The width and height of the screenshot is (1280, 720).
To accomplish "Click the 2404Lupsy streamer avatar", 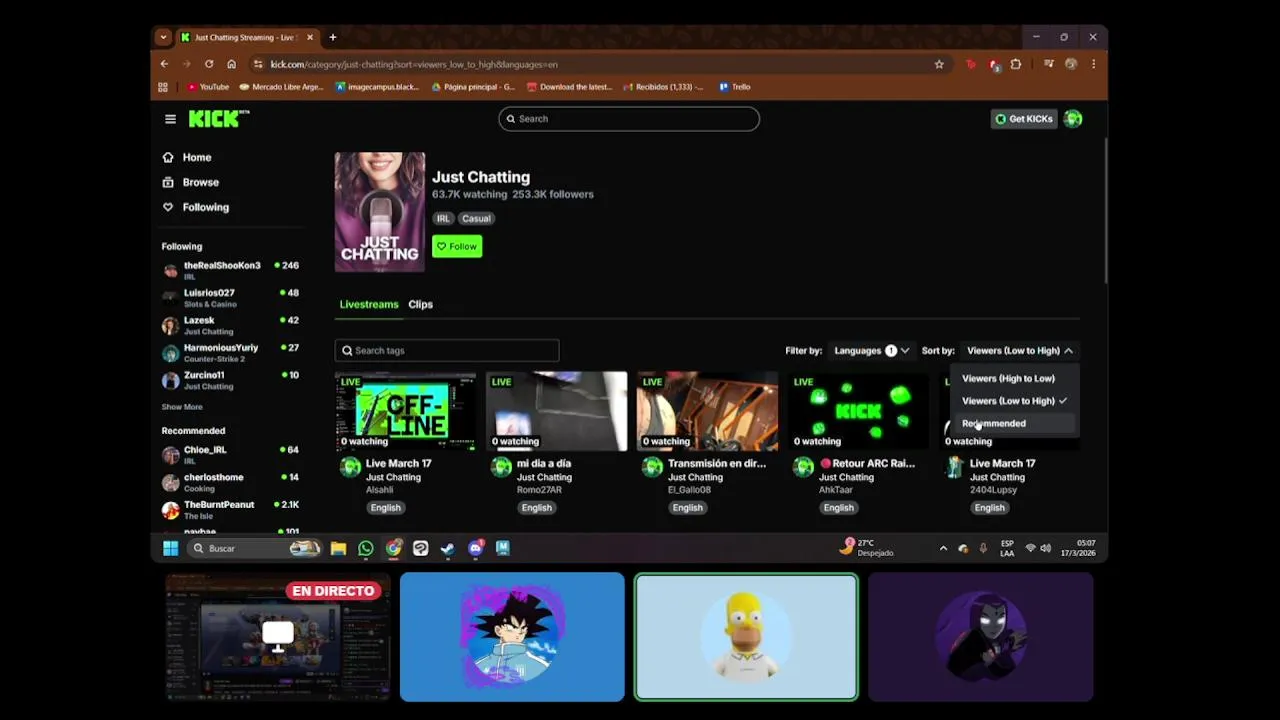I will coord(954,467).
